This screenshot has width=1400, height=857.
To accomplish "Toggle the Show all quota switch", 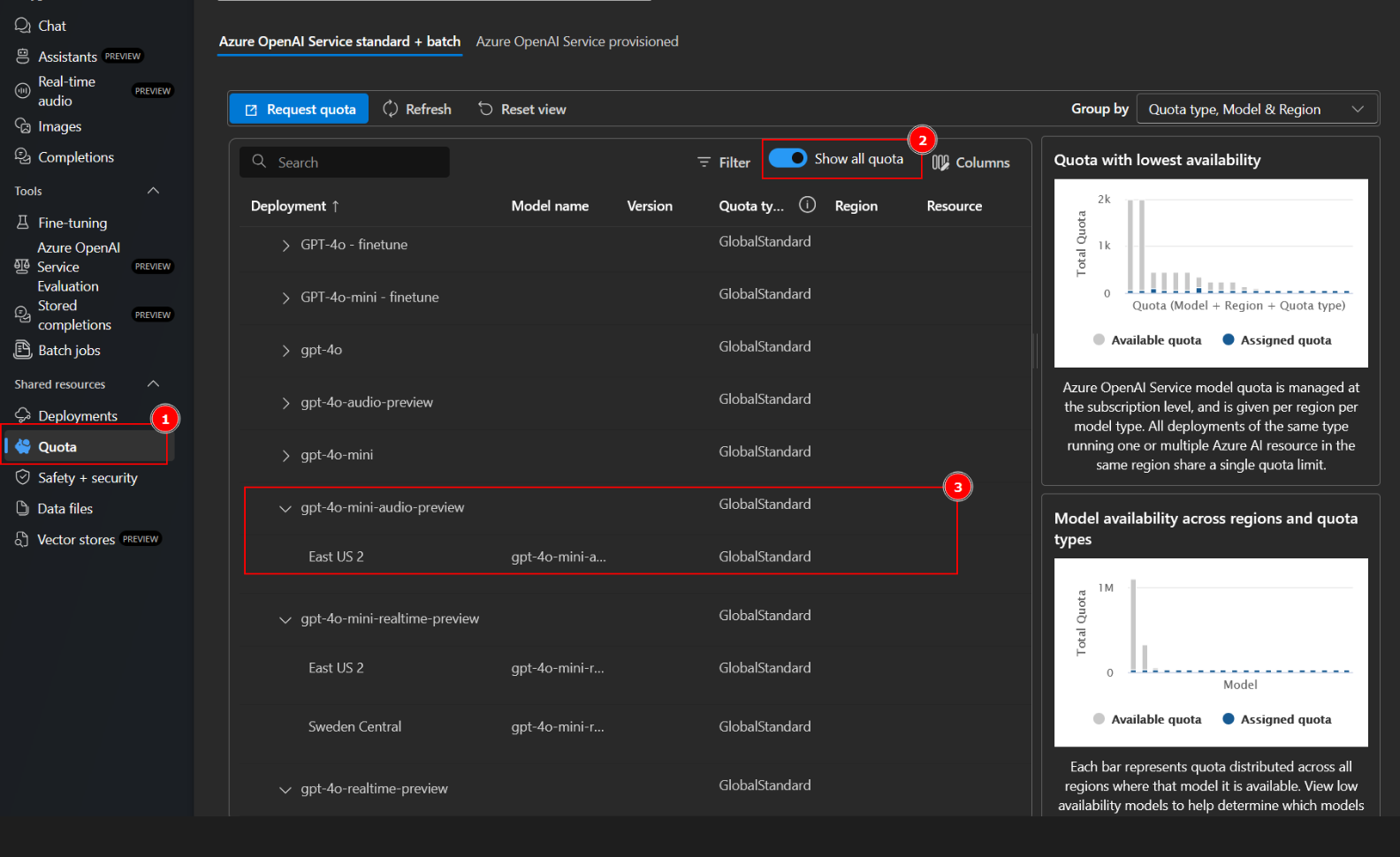I will [787, 158].
